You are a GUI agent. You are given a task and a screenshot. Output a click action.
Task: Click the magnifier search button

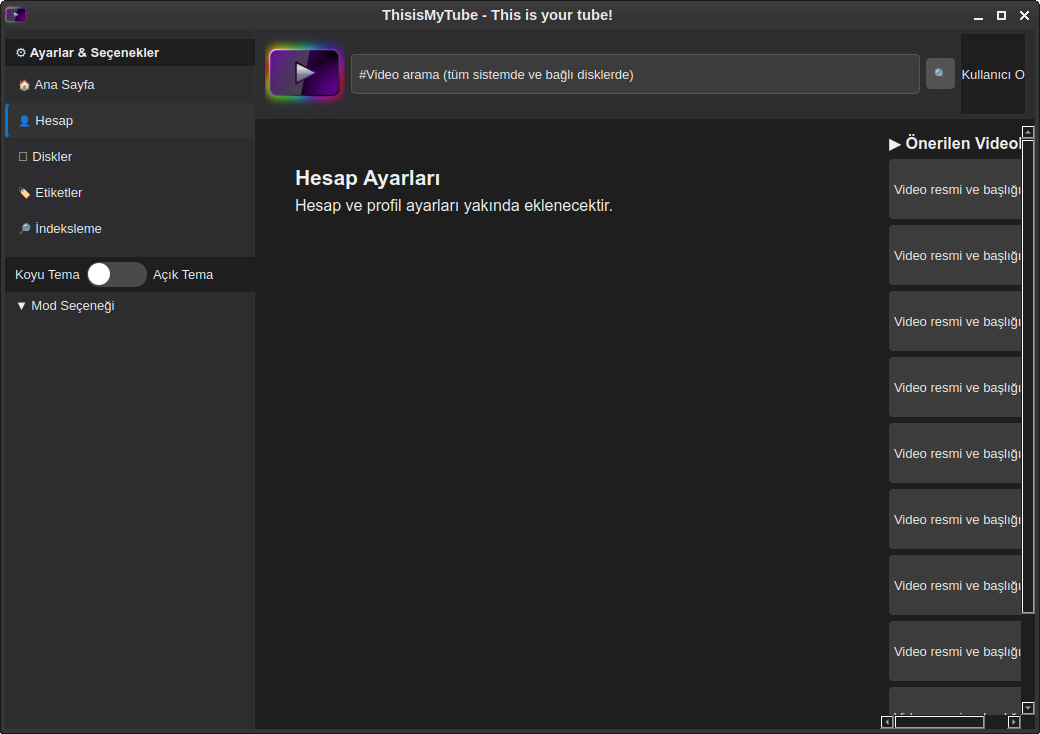coord(940,73)
